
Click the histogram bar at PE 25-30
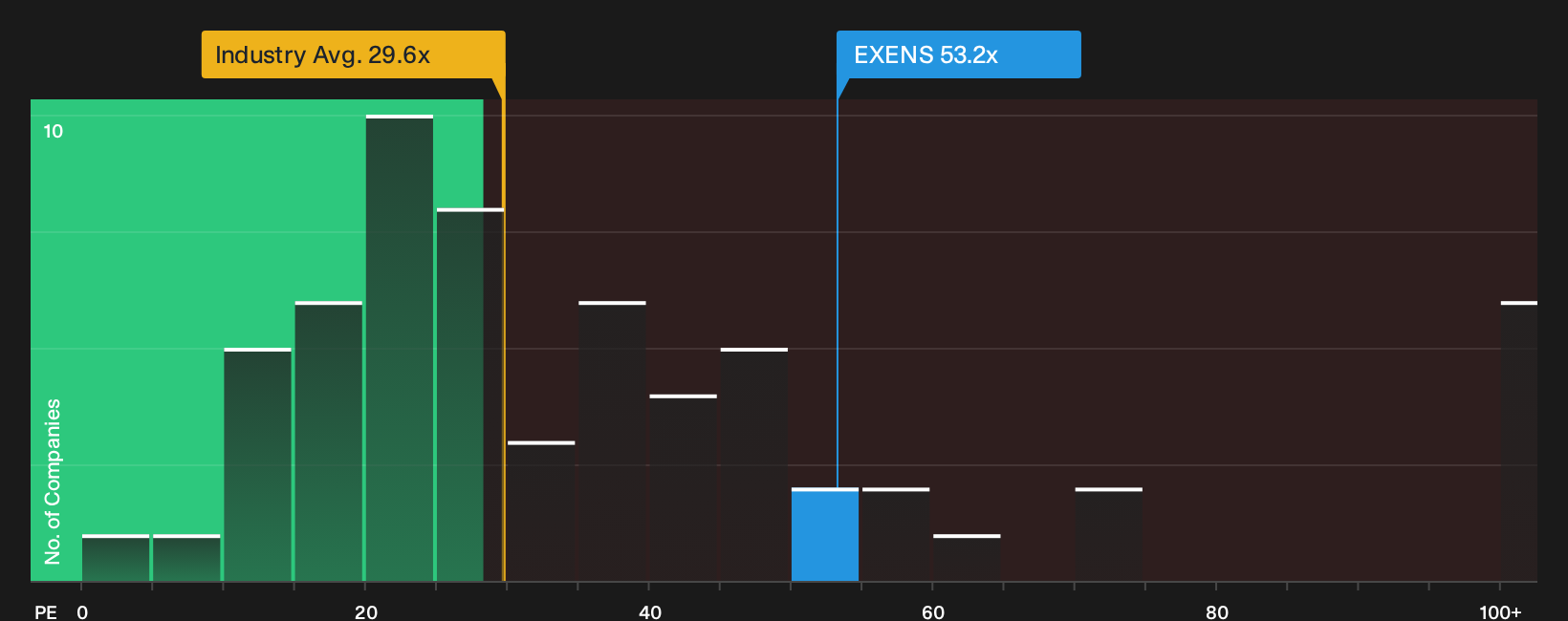[470, 395]
